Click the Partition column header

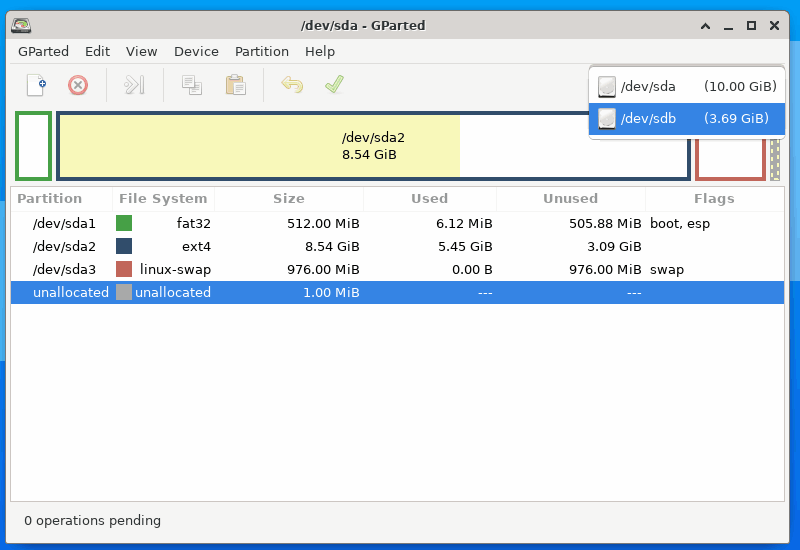point(61,198)
